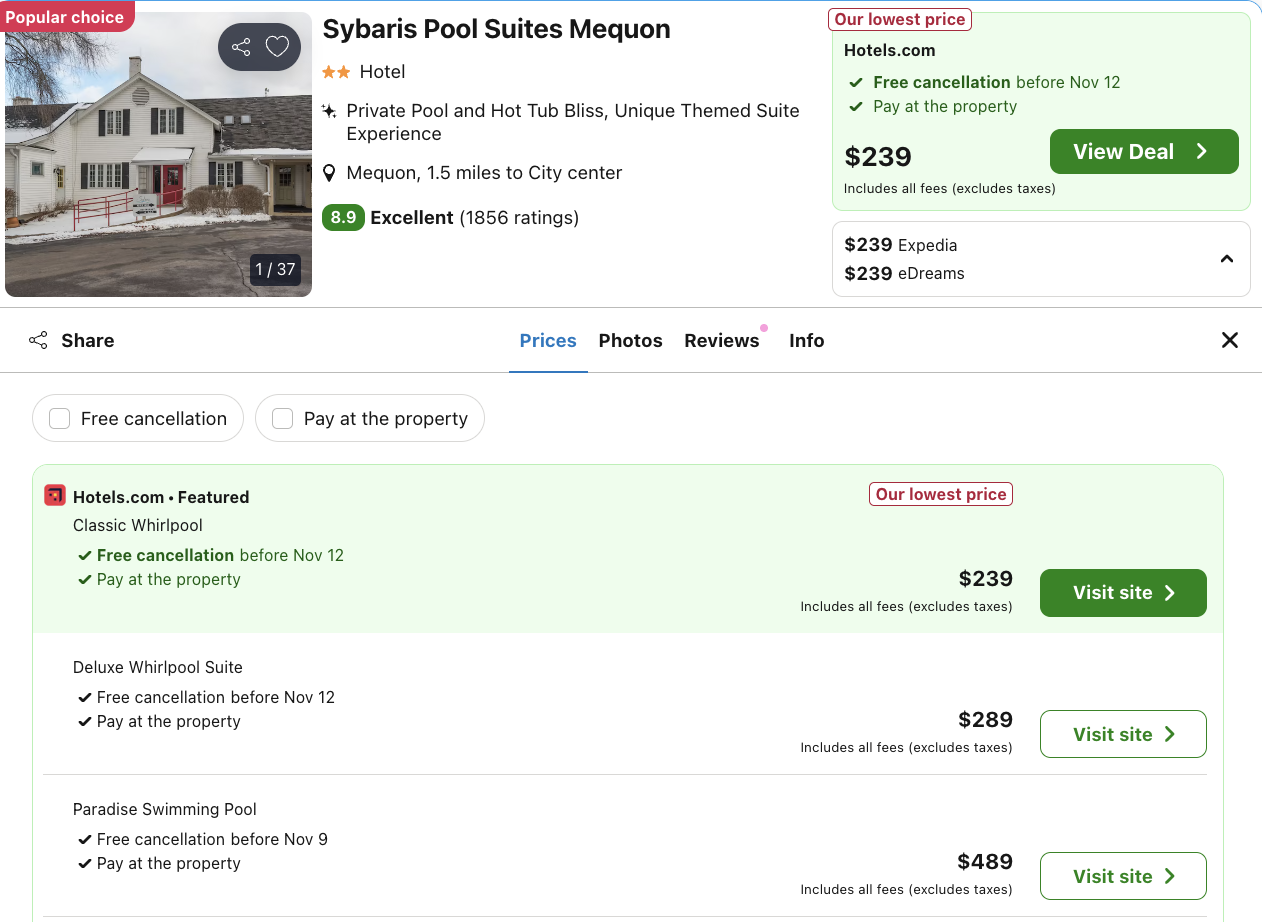This screenshot has width=1262, height=922.
Task: Open the Info tab
Action: point(806,340)
